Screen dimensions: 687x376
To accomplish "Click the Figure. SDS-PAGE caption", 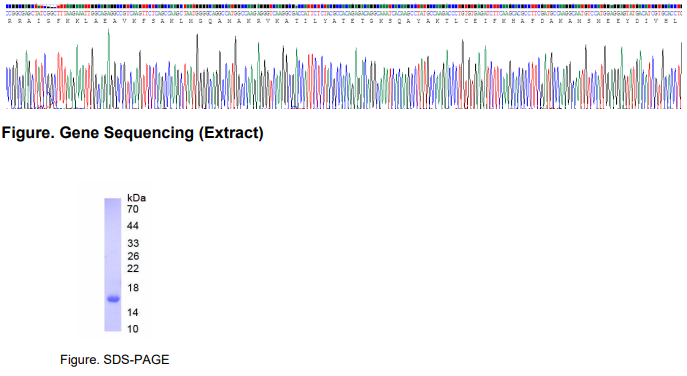I will pyautogui.click(x=114, y=360).
